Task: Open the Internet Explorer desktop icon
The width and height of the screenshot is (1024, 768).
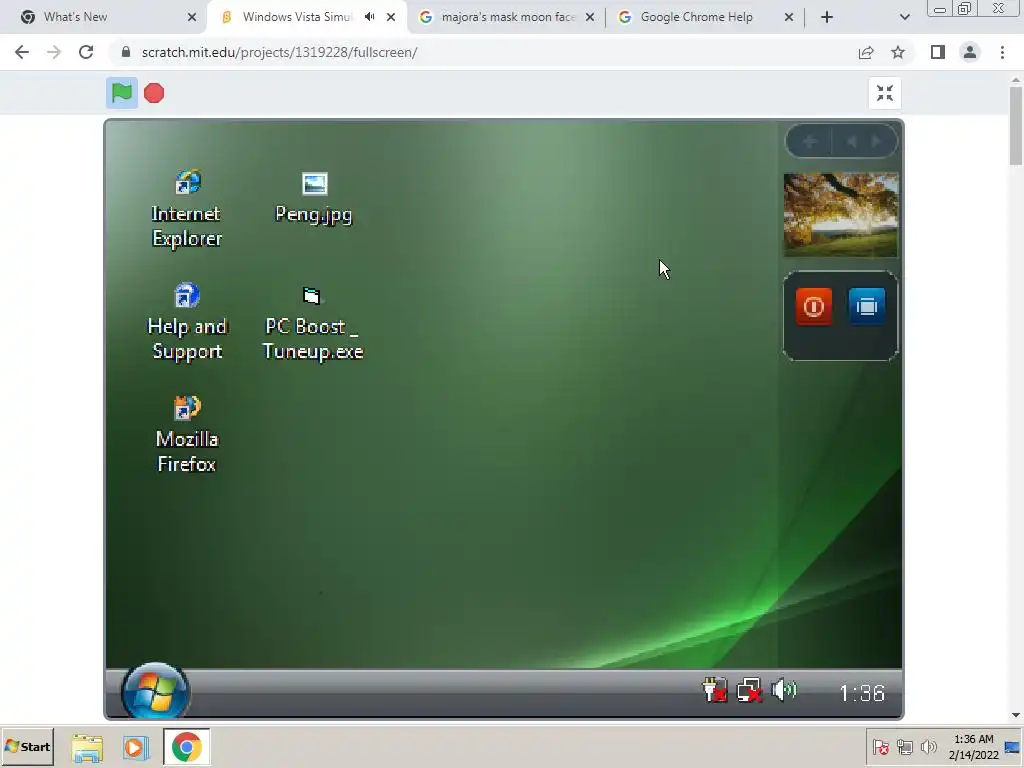Action: point(187,209)
